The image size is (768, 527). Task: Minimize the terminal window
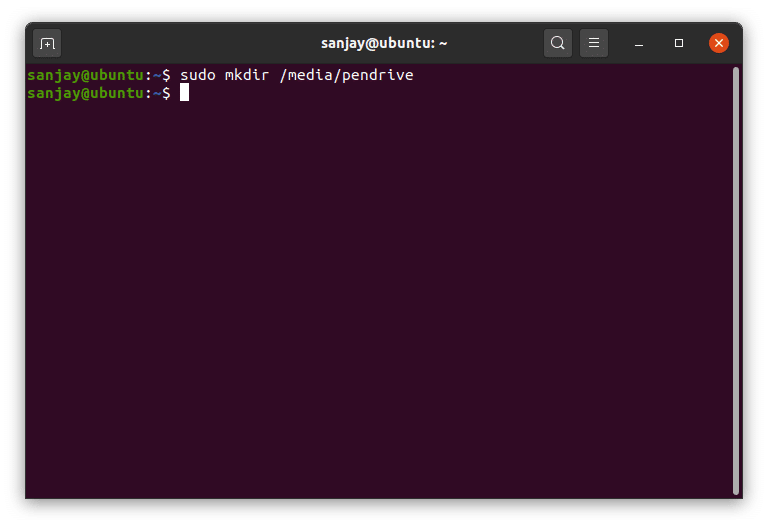(x=639, y=44)
